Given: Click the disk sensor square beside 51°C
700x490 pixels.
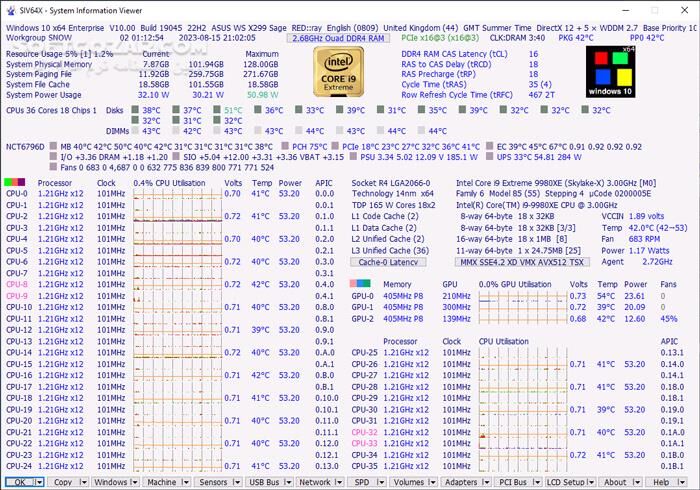Looking at the screenshot, I should pyautogui.click(x=217, y=109).
